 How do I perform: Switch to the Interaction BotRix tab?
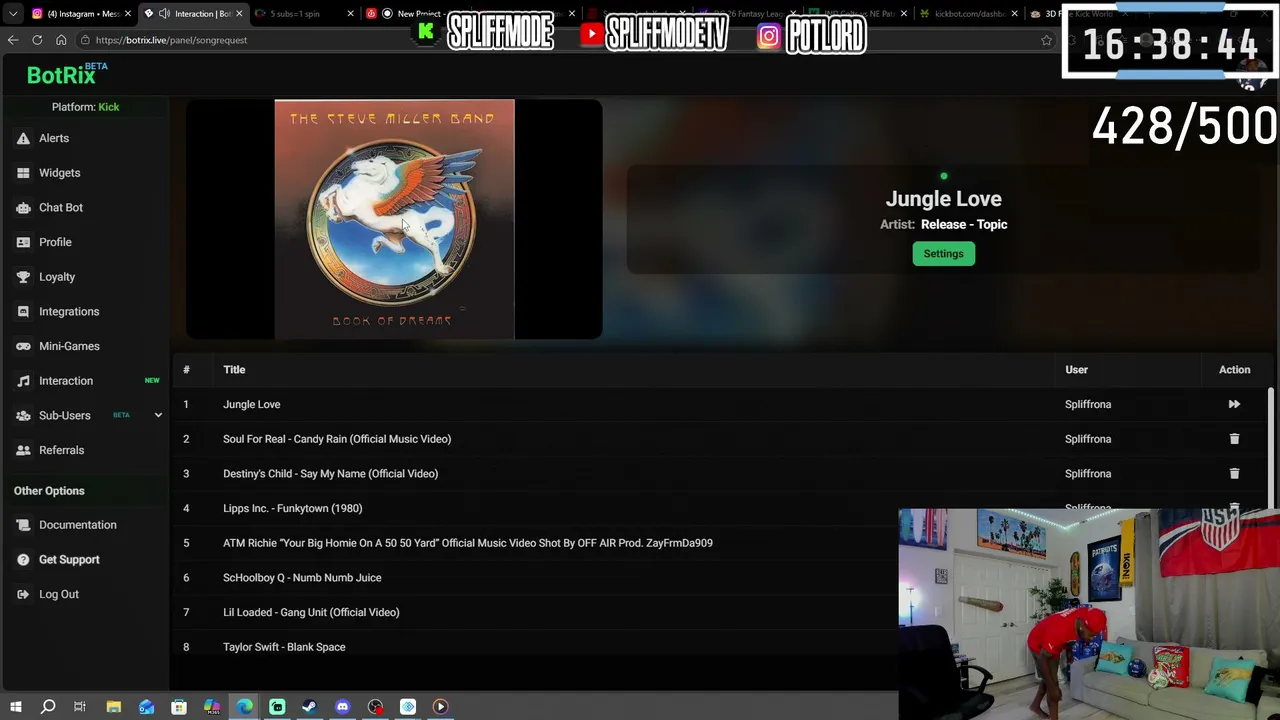pos(194,13)
